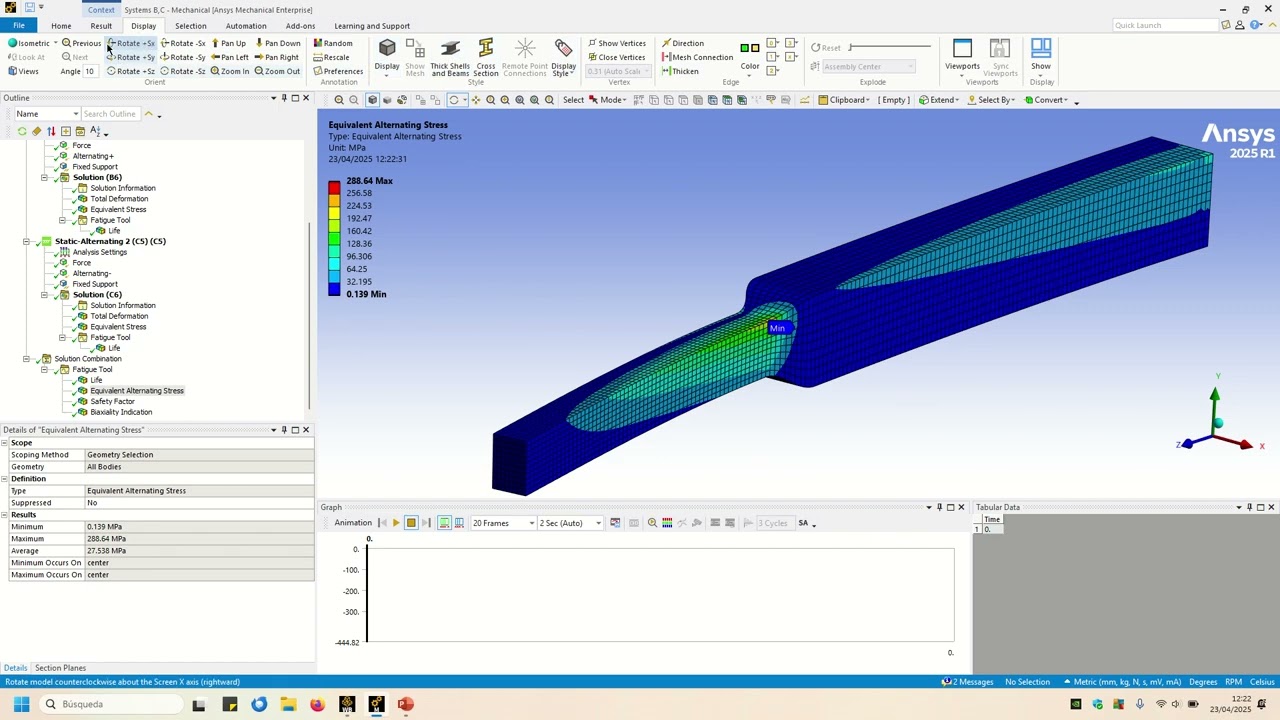Viewport: 1280px width, 720px height.
Task: Open Viewports layout menu
Action: click(962, 56)
